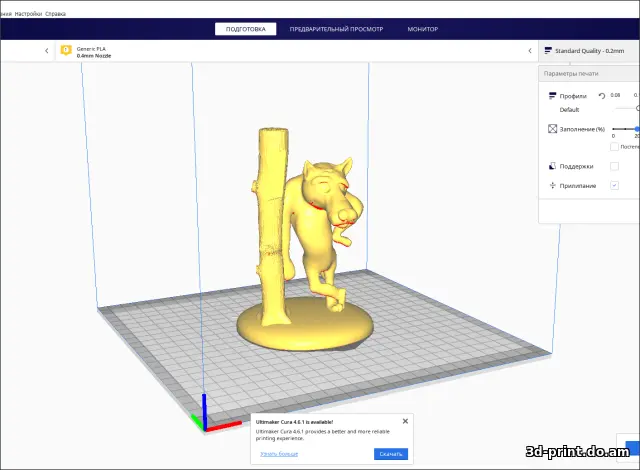Click the Прилипание adhesion icon
The image size is (640, 470).
pos(552,186)
